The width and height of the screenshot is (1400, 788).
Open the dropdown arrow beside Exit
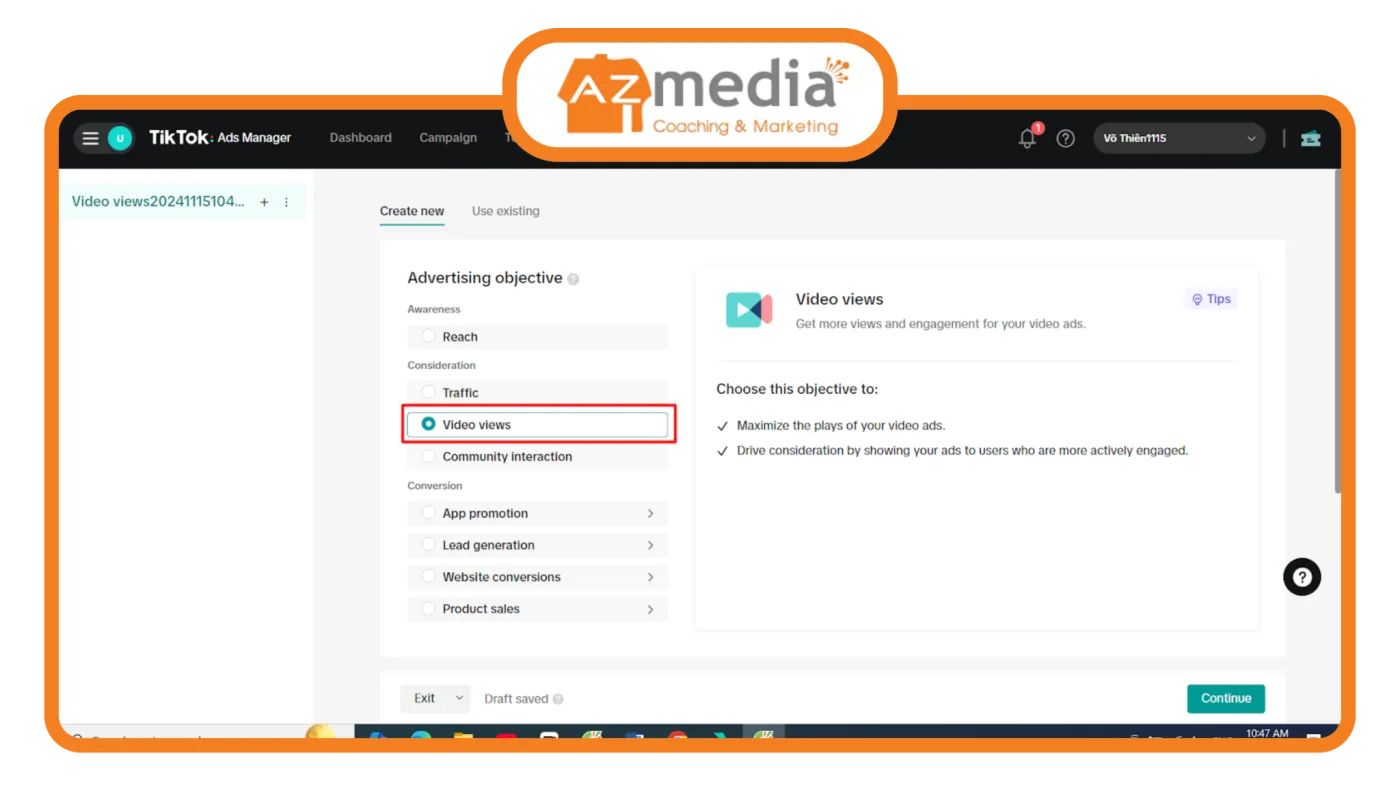(x=459, y=698)
